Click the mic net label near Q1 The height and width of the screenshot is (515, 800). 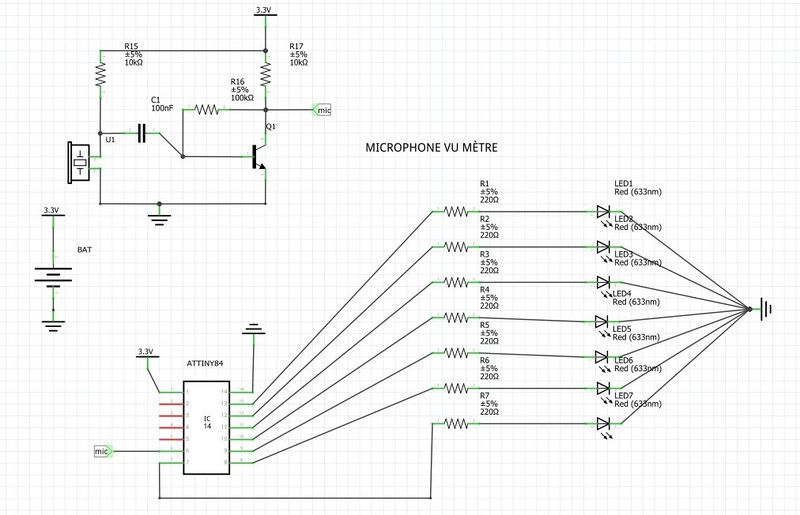click(x=322, y=110)
